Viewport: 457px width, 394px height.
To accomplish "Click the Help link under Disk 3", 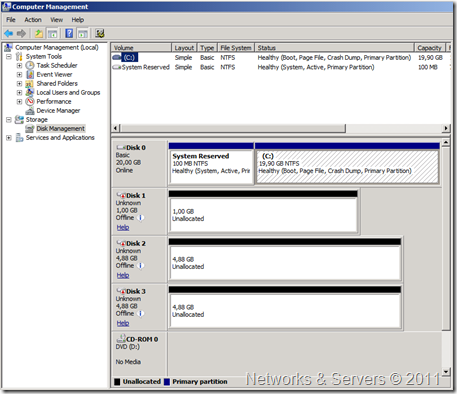I will (123, 323).
